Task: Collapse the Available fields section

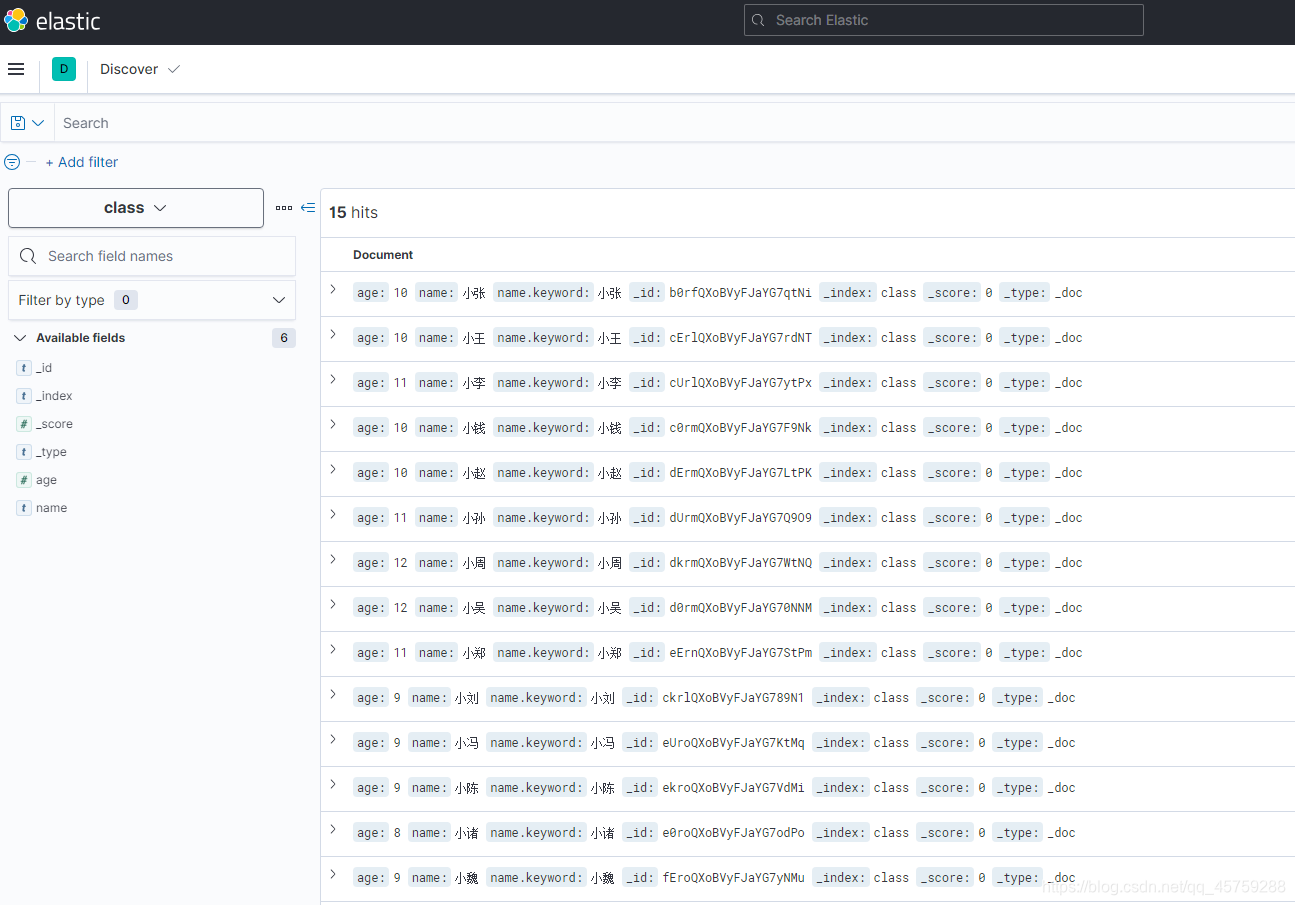Action: 20,338
